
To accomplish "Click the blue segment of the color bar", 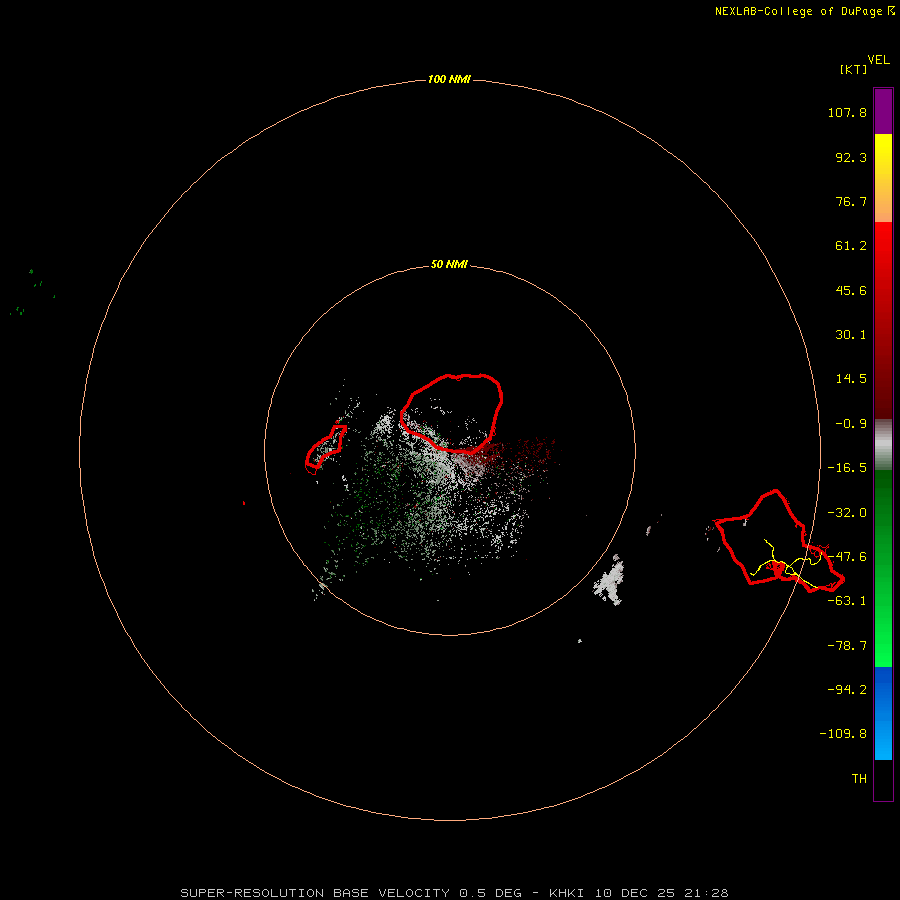I will [x=883, y=713].
